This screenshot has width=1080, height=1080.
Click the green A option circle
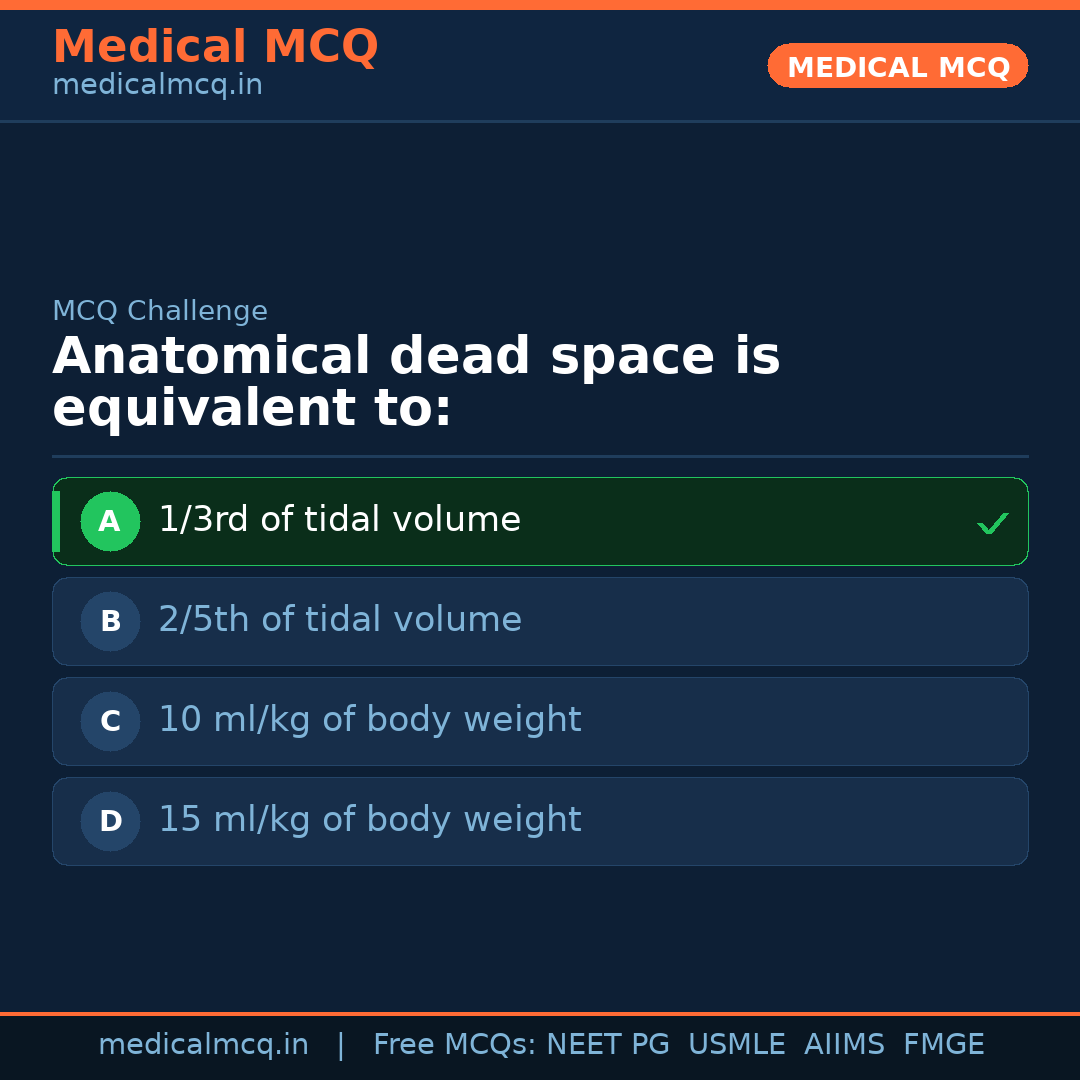click(110, 521)
